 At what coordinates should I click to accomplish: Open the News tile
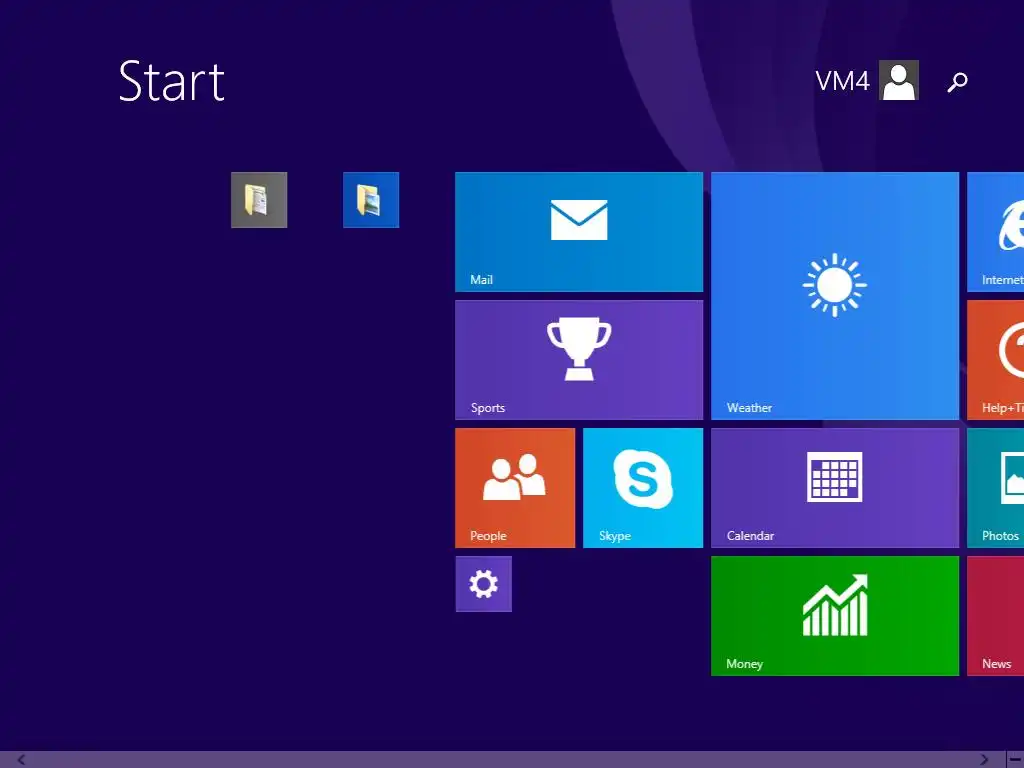point(995,616)
